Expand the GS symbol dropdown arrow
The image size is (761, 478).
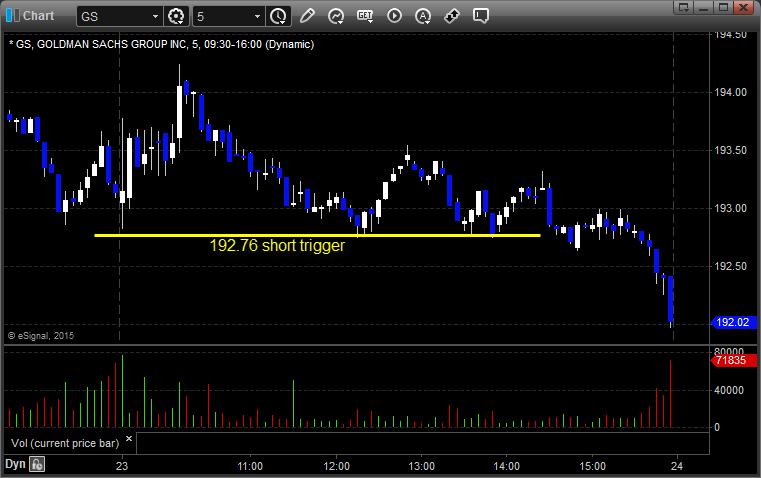click(155, 16)
